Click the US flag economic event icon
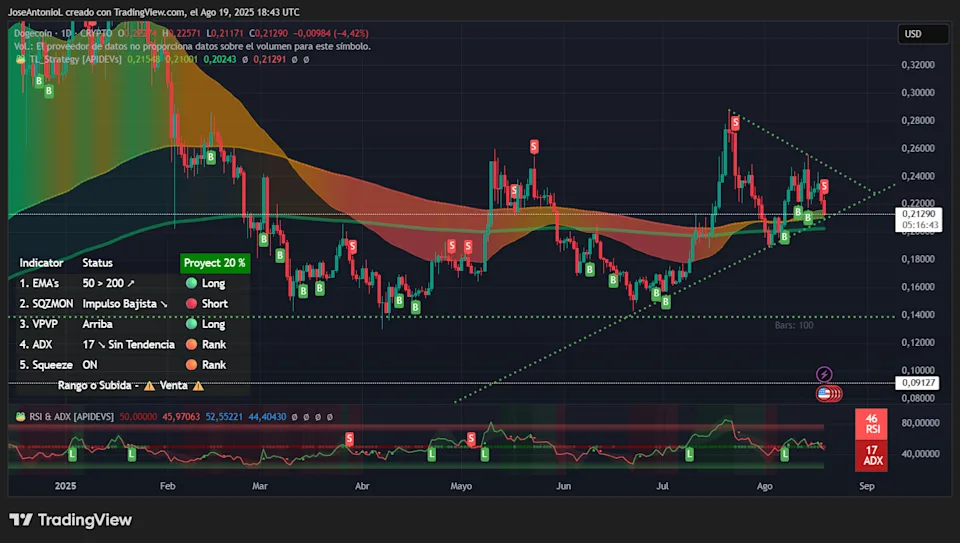Screen dimensions: 960x543 pos(824,394)
